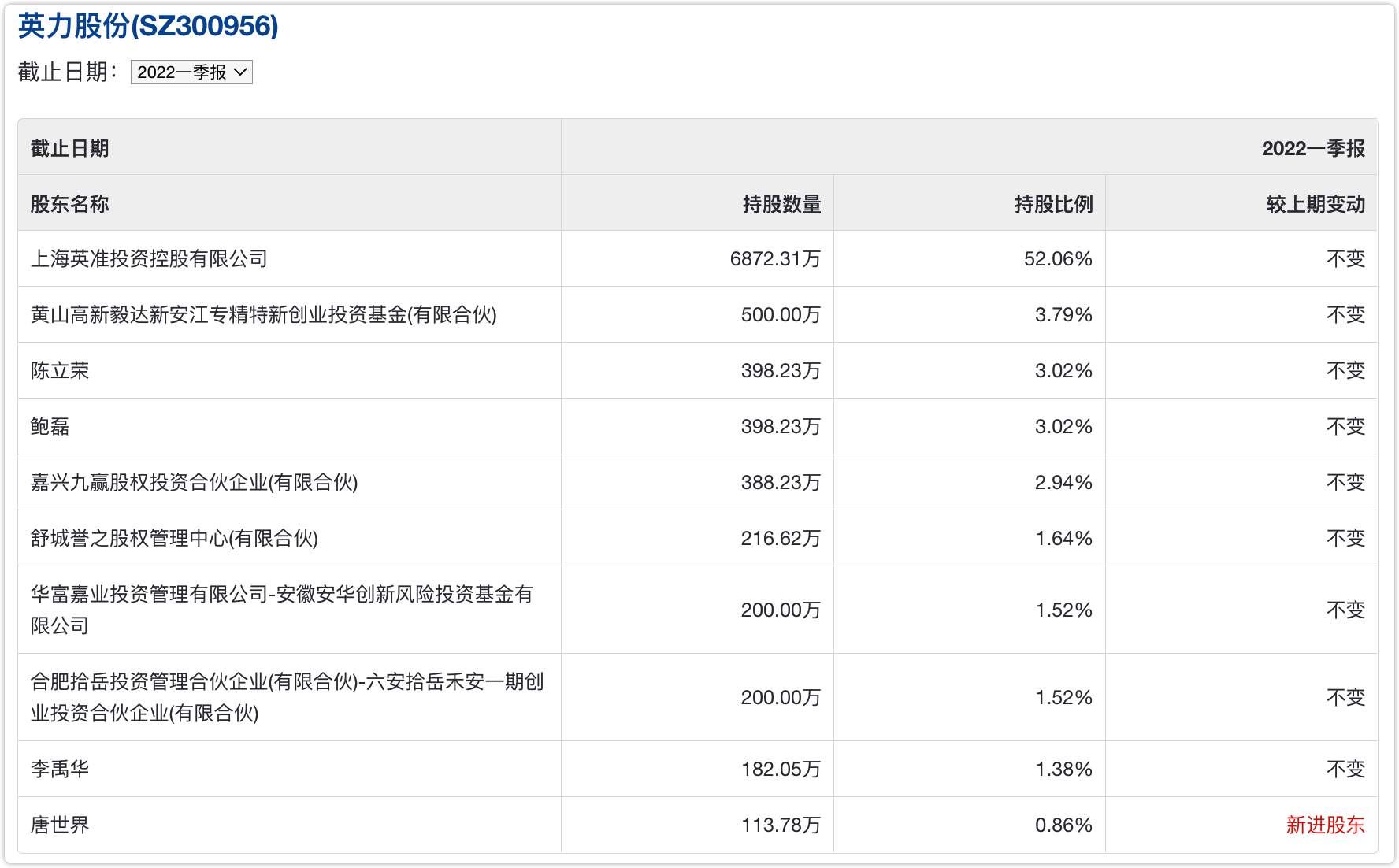Click the 英力股份(SZ300956) stock title
This screenshot has height=868, width=1399.
[148, 26]
